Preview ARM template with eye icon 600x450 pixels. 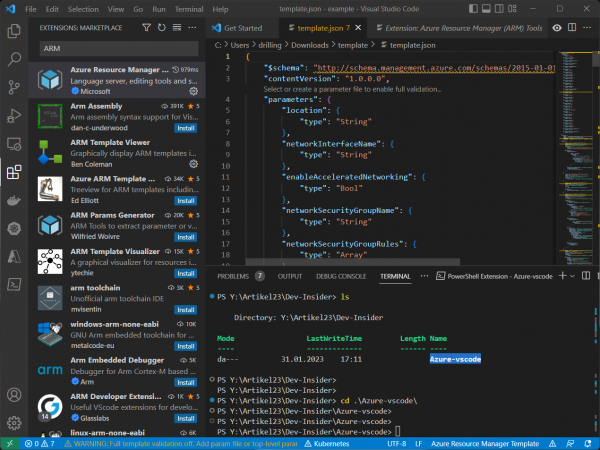click(557, 28)
